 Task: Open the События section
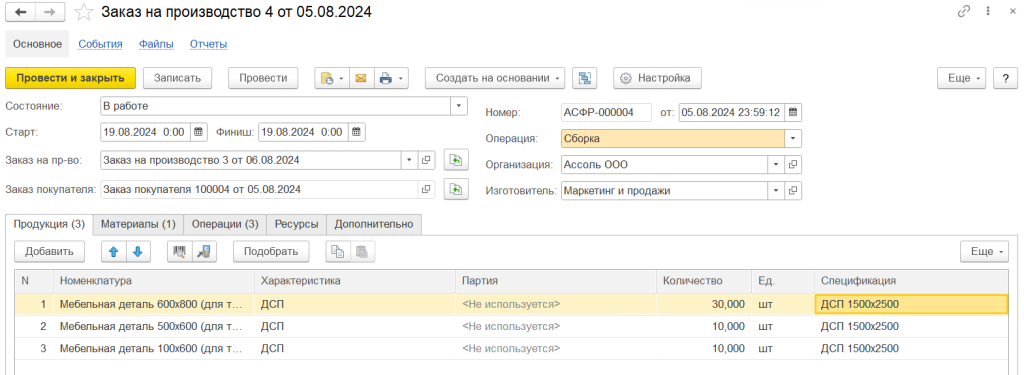click(101, 44)
